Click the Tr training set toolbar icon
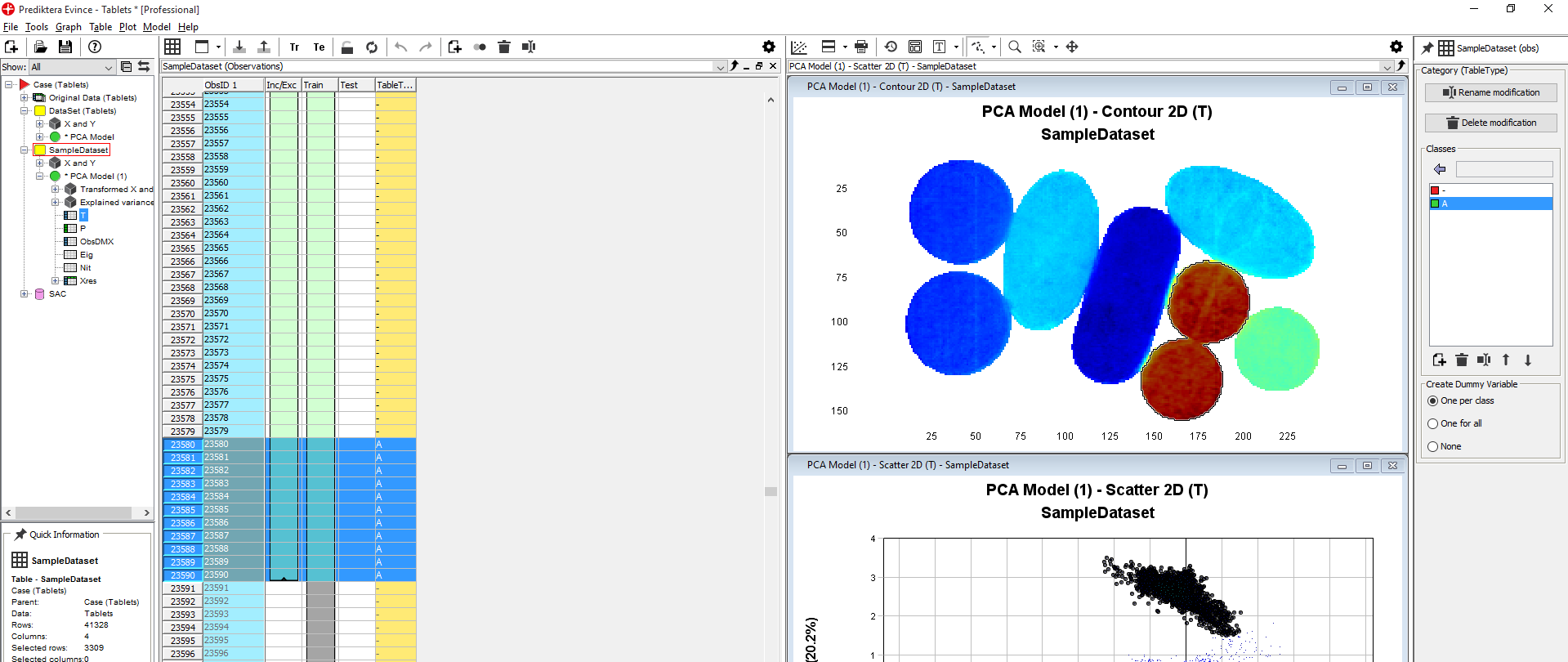Image resolution: width=1568 pixels, height=662 pixels. [294, 47]
